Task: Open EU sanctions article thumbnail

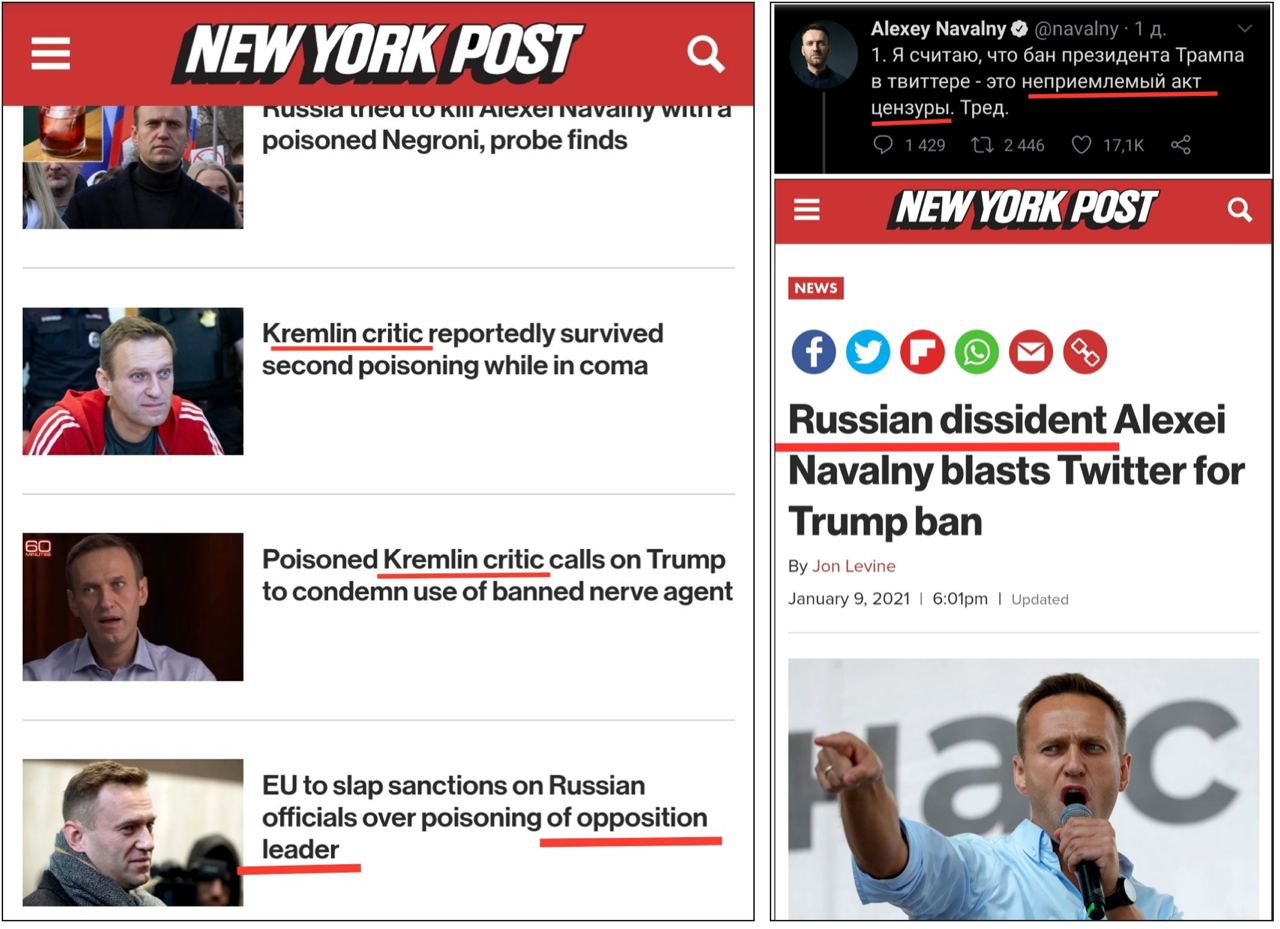Action: [x=133, y=832]
